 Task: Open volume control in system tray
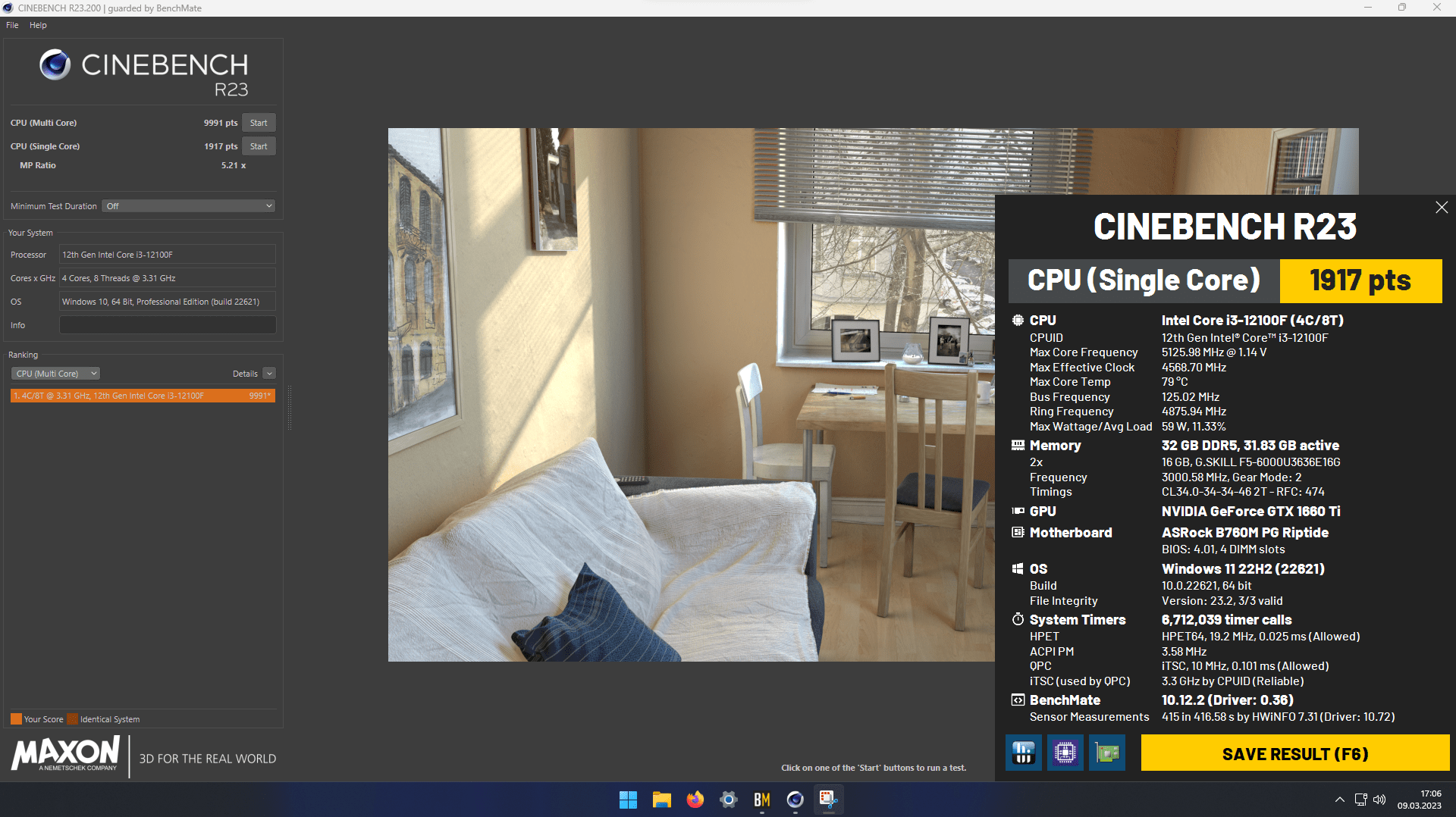coord(1379,800)
